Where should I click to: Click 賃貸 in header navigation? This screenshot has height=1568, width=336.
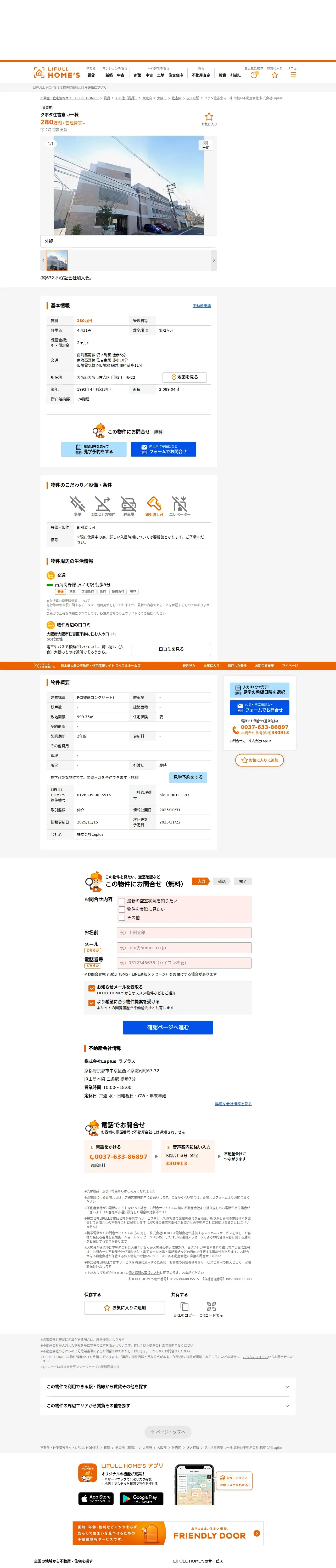tap(91, 76)
